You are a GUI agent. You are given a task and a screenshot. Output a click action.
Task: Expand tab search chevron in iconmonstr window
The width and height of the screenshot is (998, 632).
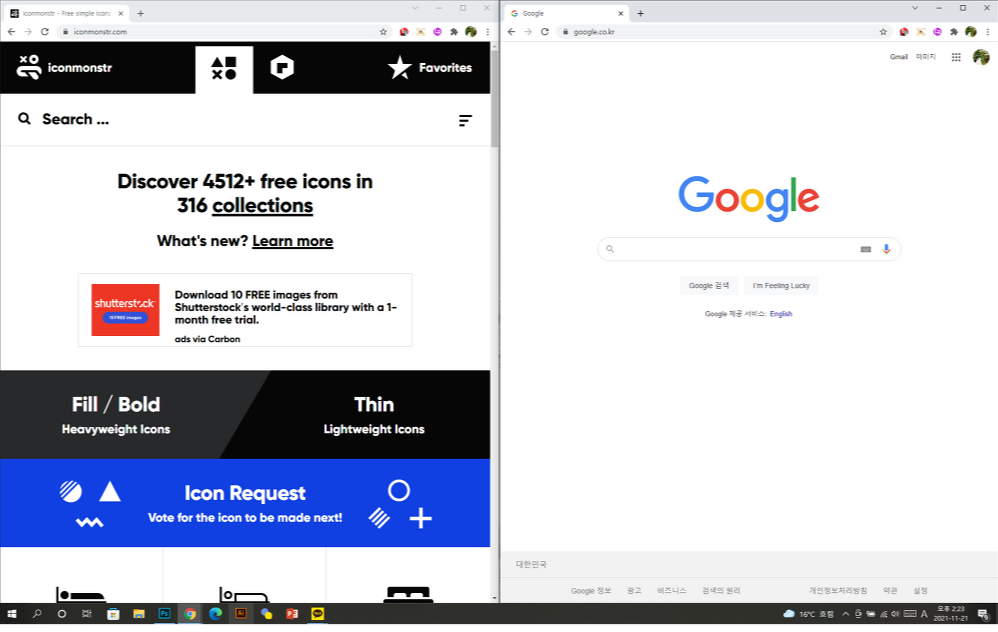(x=415, y=8)
